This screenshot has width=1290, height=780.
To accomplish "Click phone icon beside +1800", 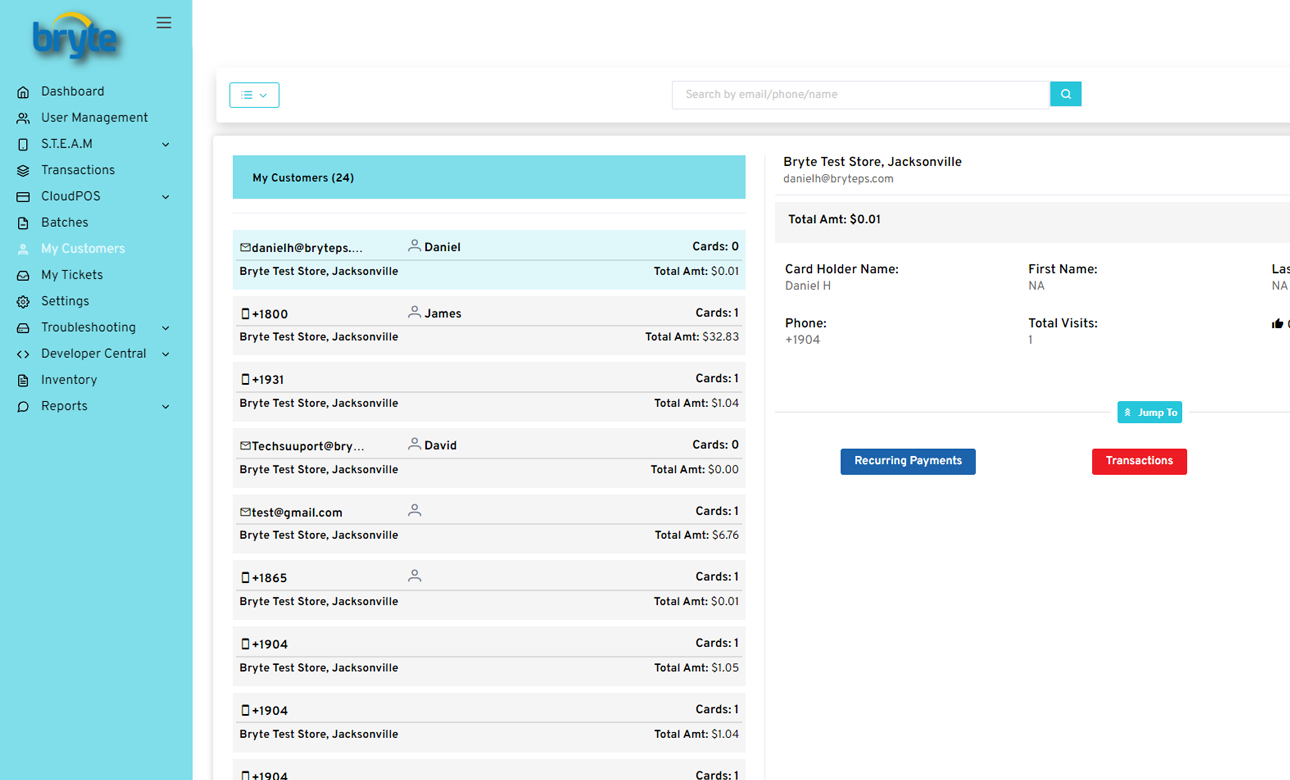I will 245,314.
